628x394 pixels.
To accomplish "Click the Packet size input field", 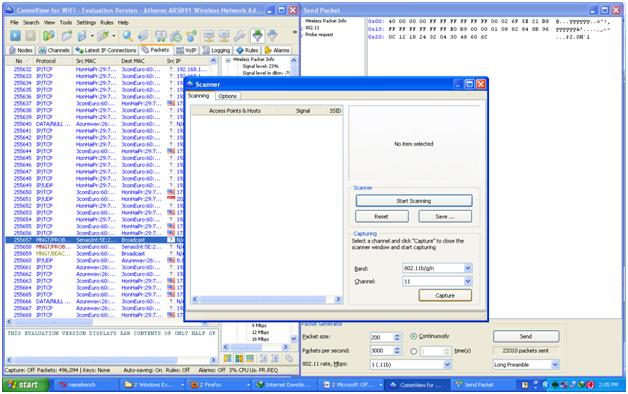I will [x=381, y=337].
